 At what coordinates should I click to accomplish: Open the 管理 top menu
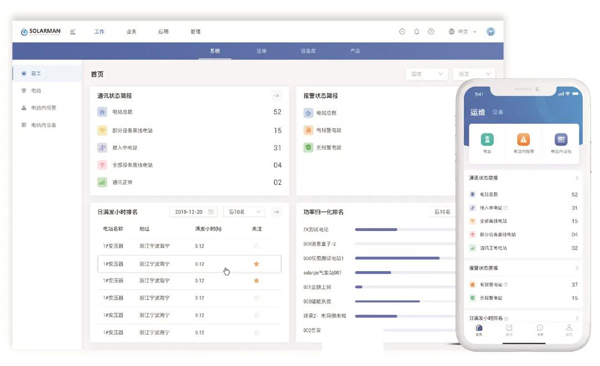coord(196,31)
